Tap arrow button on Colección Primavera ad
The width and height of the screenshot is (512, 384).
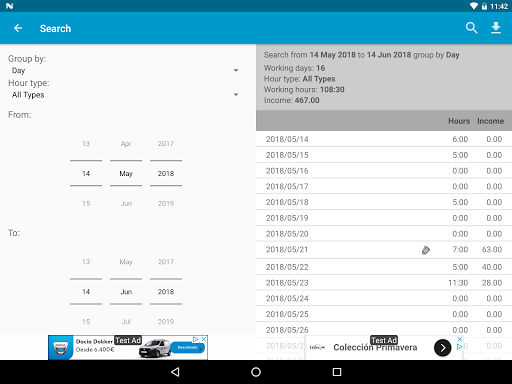[x=442, y=348]
